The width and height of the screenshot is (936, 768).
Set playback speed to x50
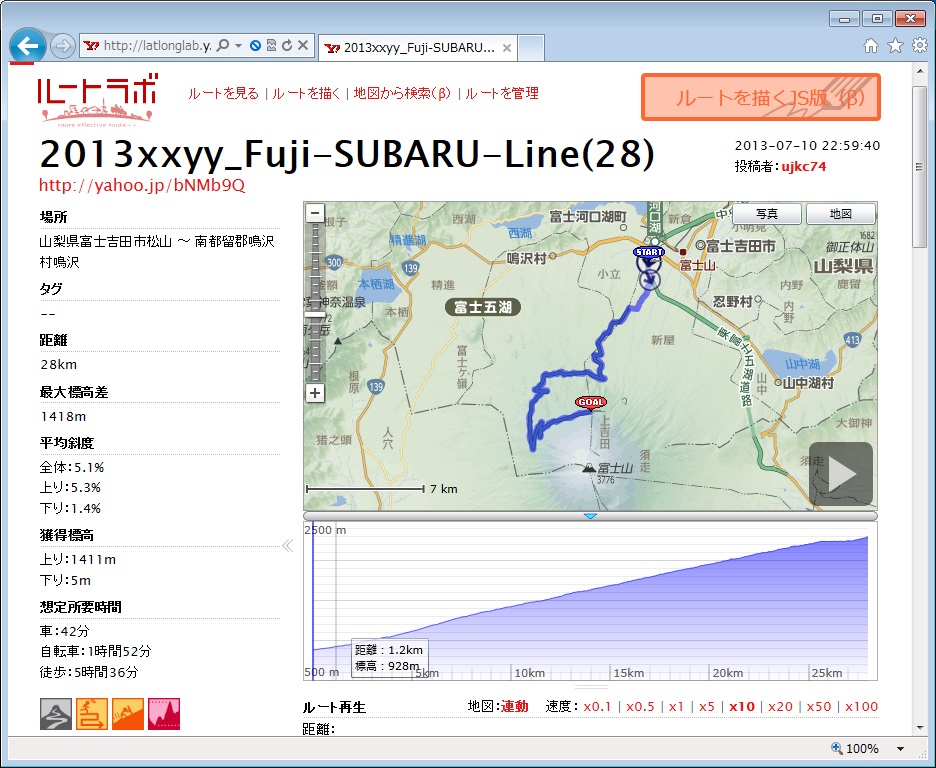[819, 707]
